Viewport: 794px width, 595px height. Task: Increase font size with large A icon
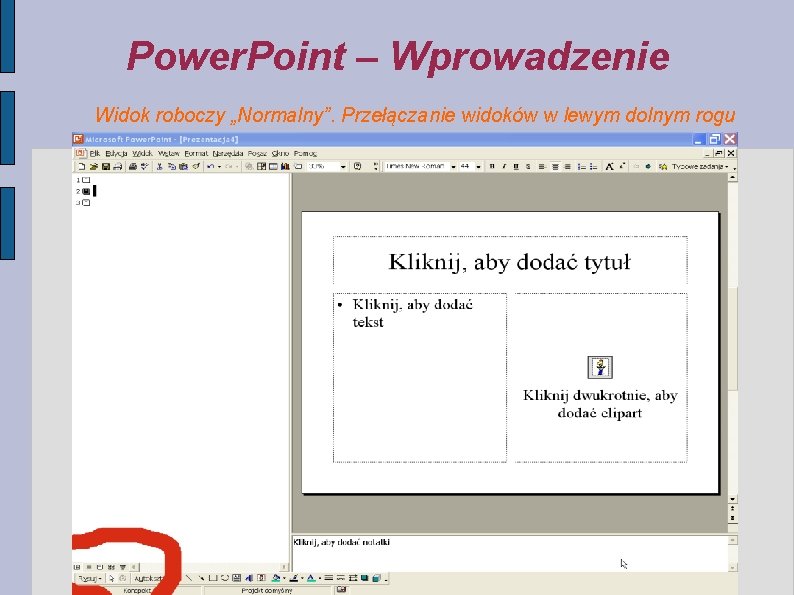click(610, 166)
